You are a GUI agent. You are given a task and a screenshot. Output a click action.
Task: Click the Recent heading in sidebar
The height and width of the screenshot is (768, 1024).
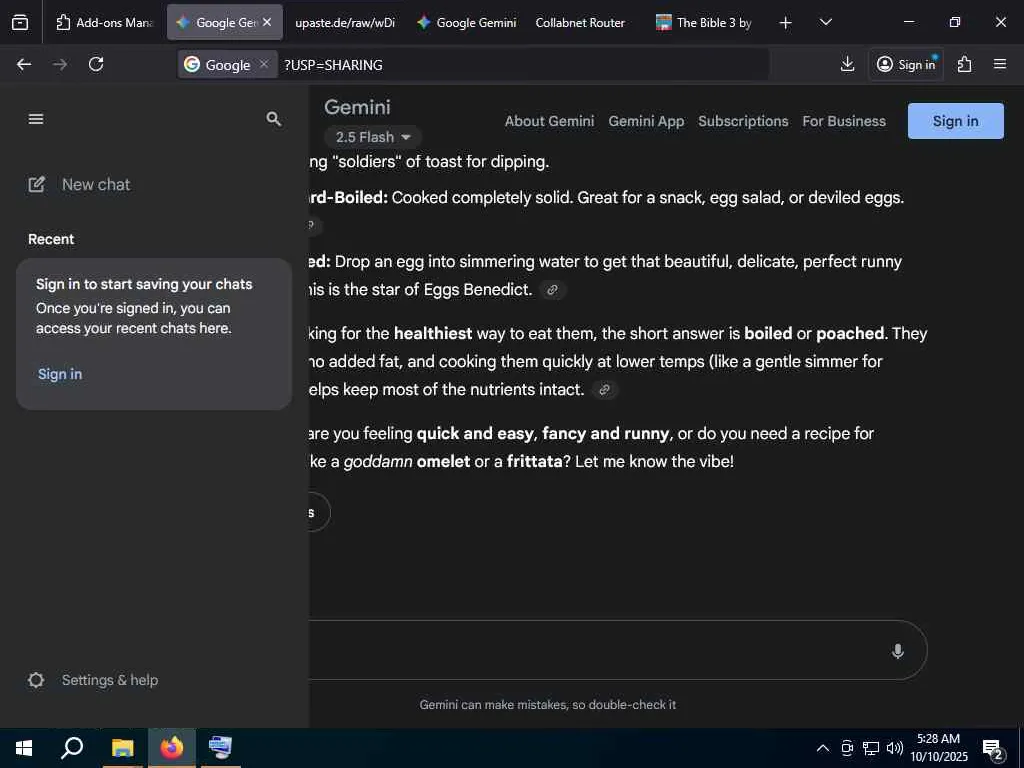(51, 240)
